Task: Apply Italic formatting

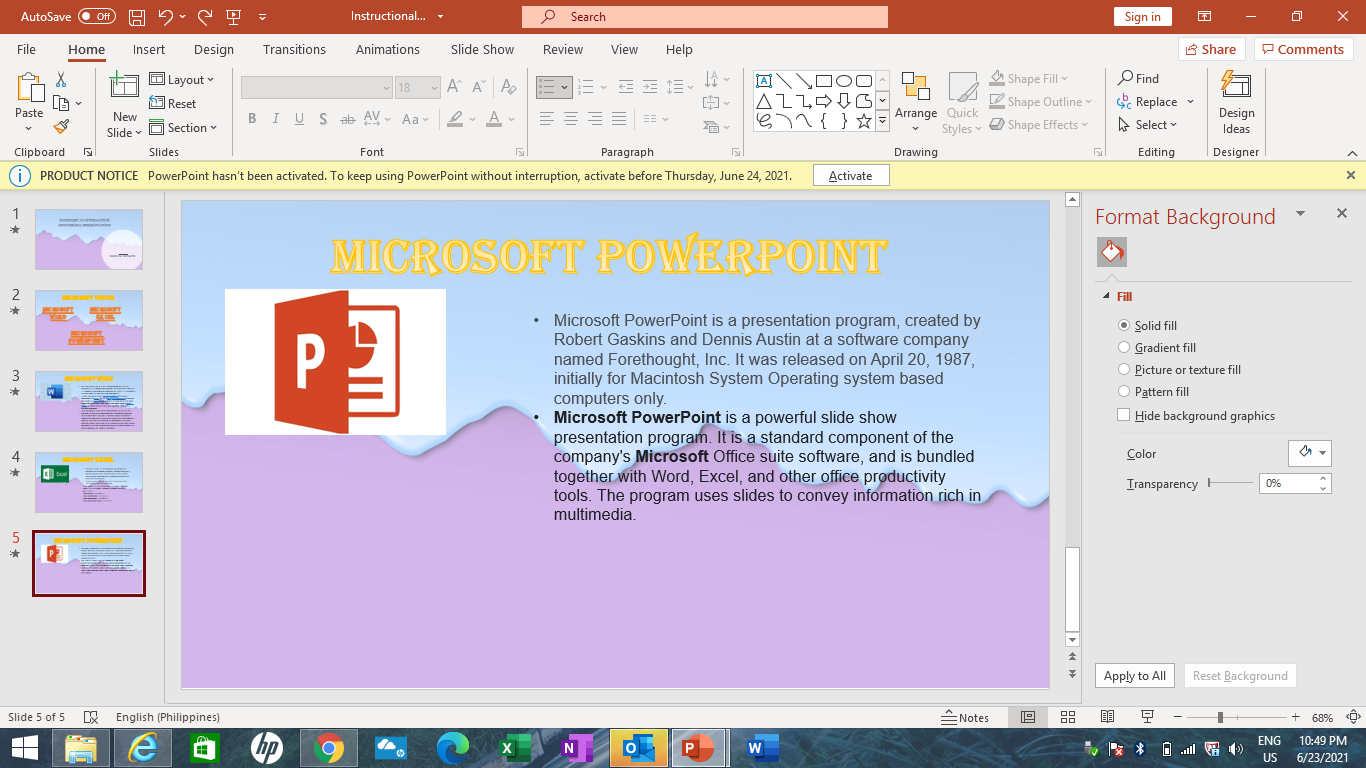Action: (x=276, y=119)
